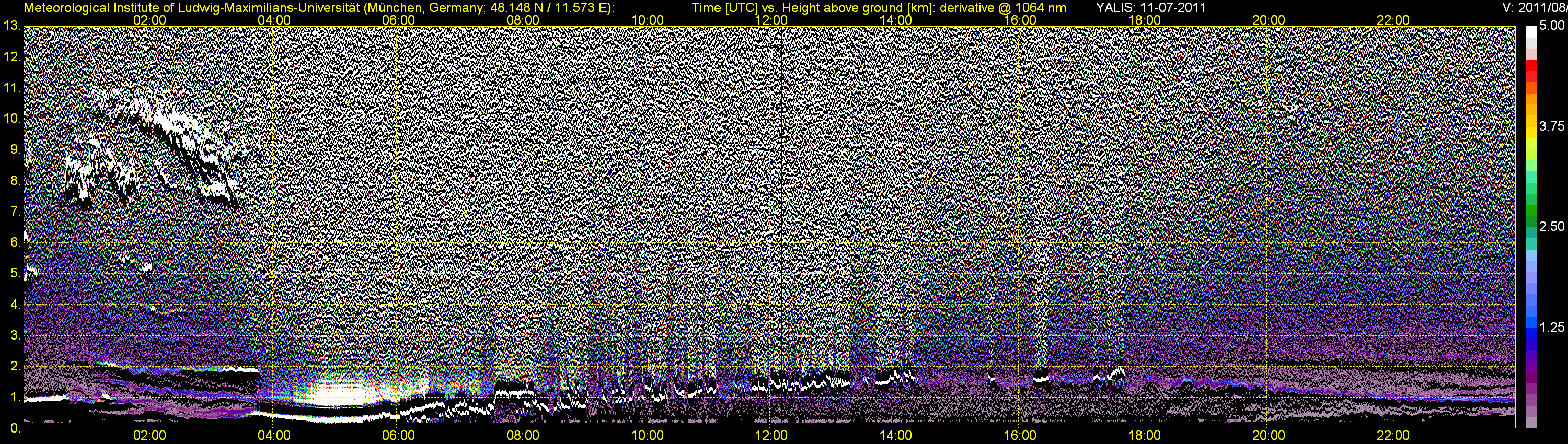Click the 8 km height axis label

(15, 181)
